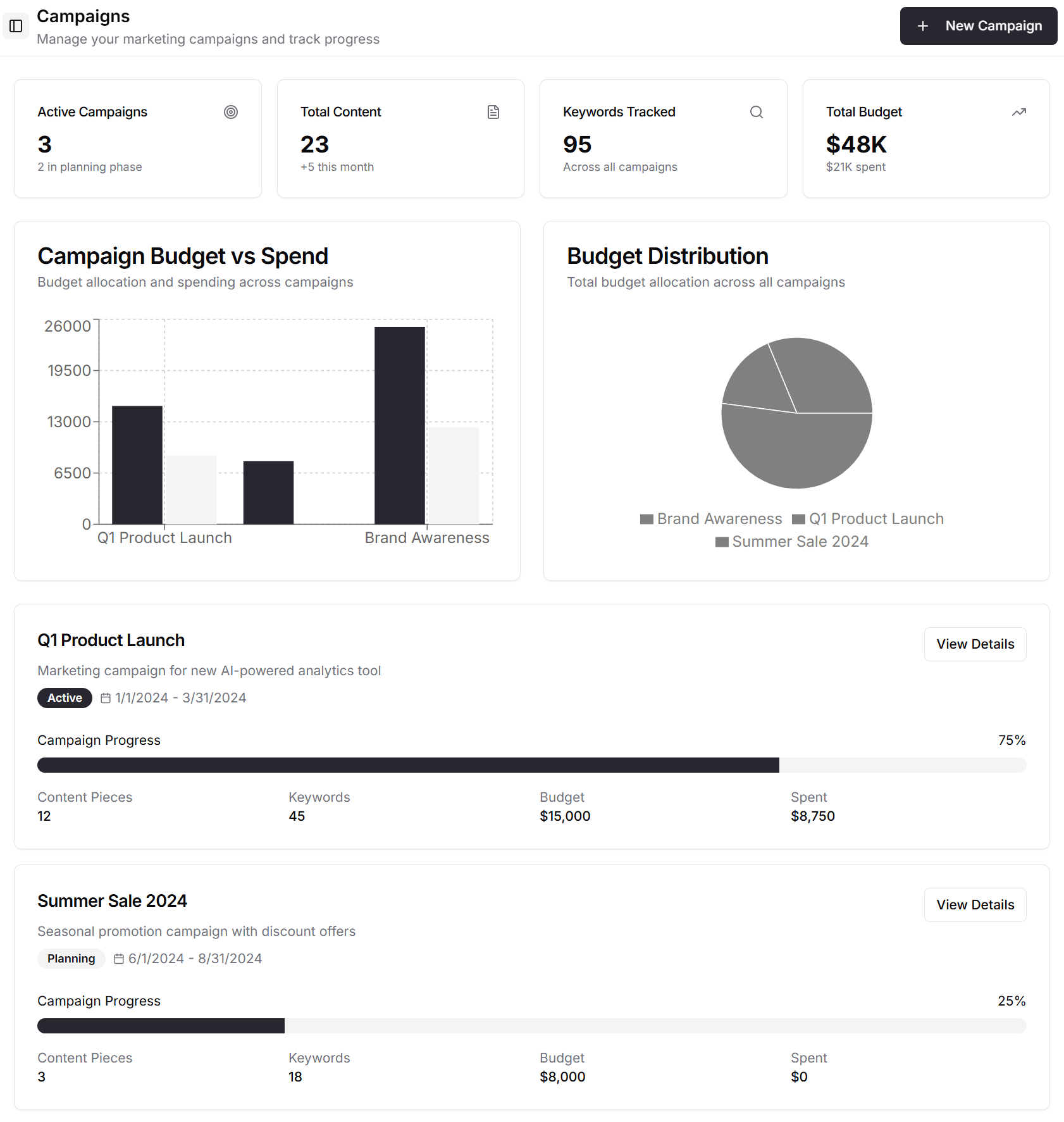The image size is (1064, 1122).
Task: Click the Planning status badge
Action: pyautogui.click(x=71, y=959)
